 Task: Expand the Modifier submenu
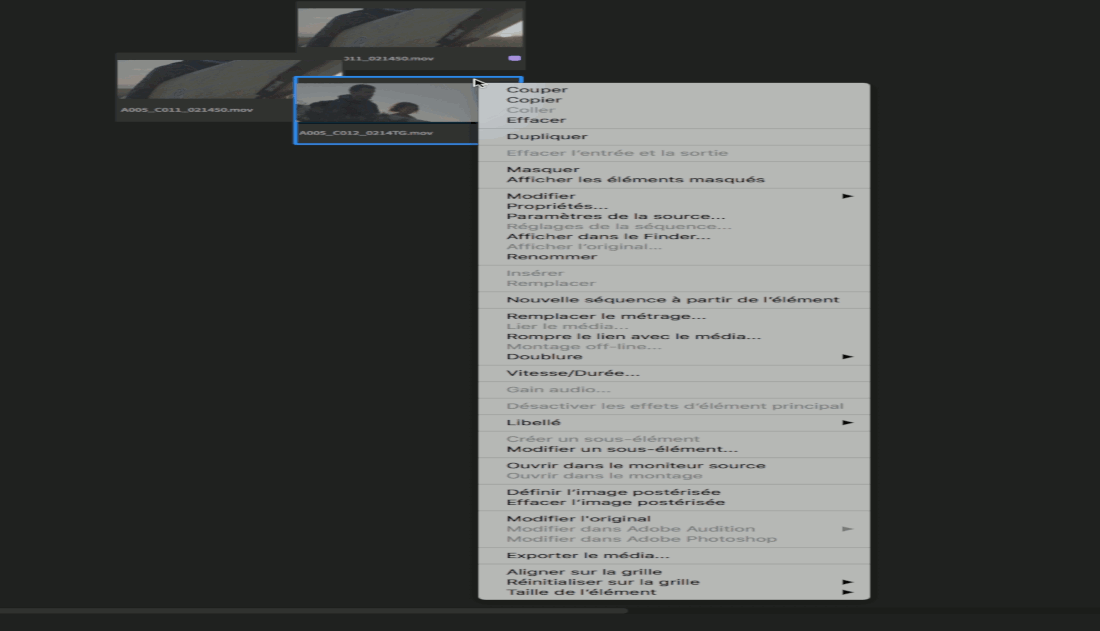point(673,196)
